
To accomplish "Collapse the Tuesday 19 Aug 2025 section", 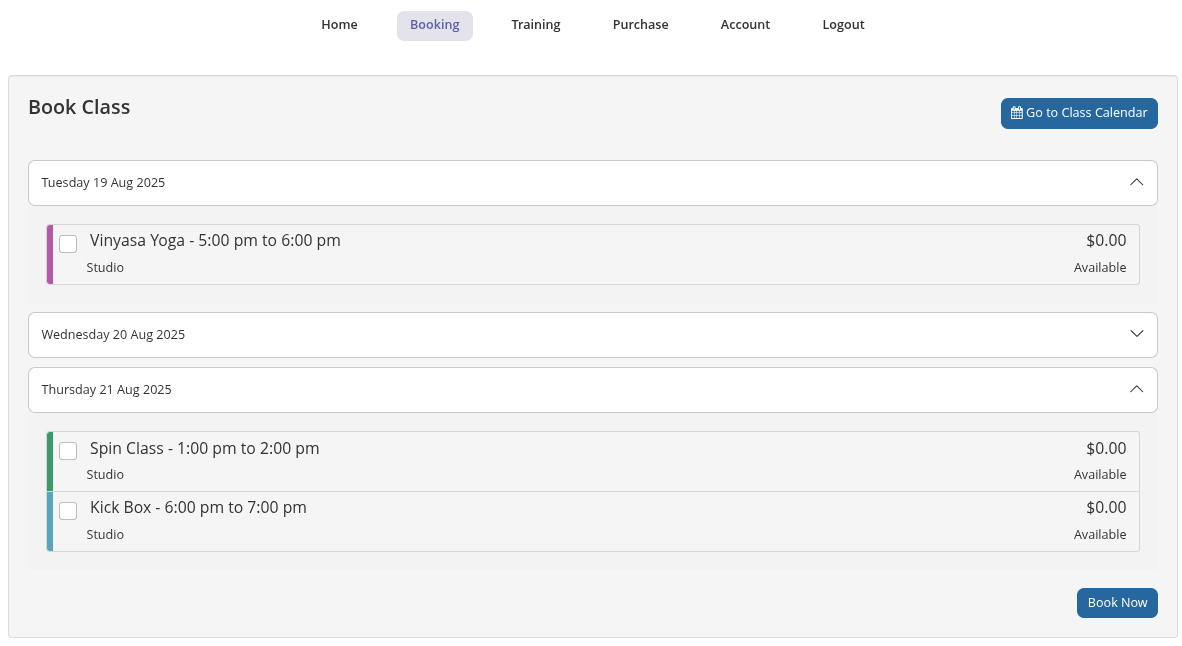I will tap(1135, 183).
